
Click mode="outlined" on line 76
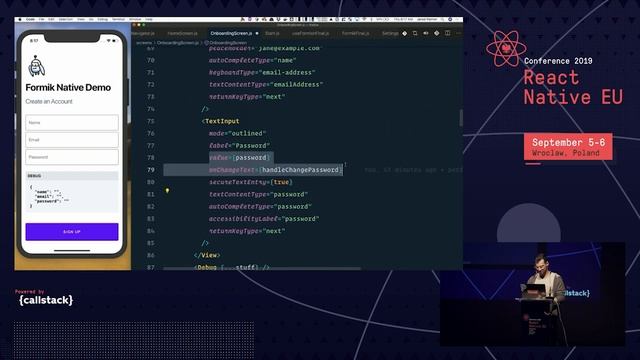[x=237, y=133]
